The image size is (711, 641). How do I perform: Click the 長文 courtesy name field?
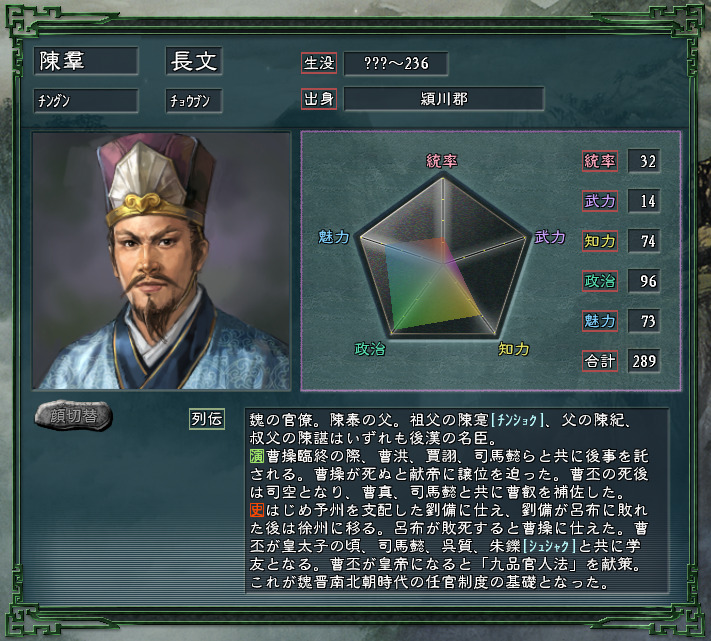point(194,61)
